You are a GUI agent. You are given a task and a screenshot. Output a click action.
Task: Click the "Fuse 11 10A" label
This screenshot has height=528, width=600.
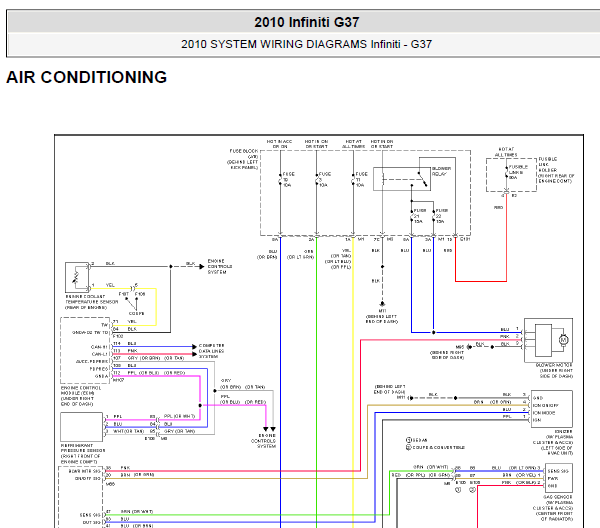click(361, 179)
